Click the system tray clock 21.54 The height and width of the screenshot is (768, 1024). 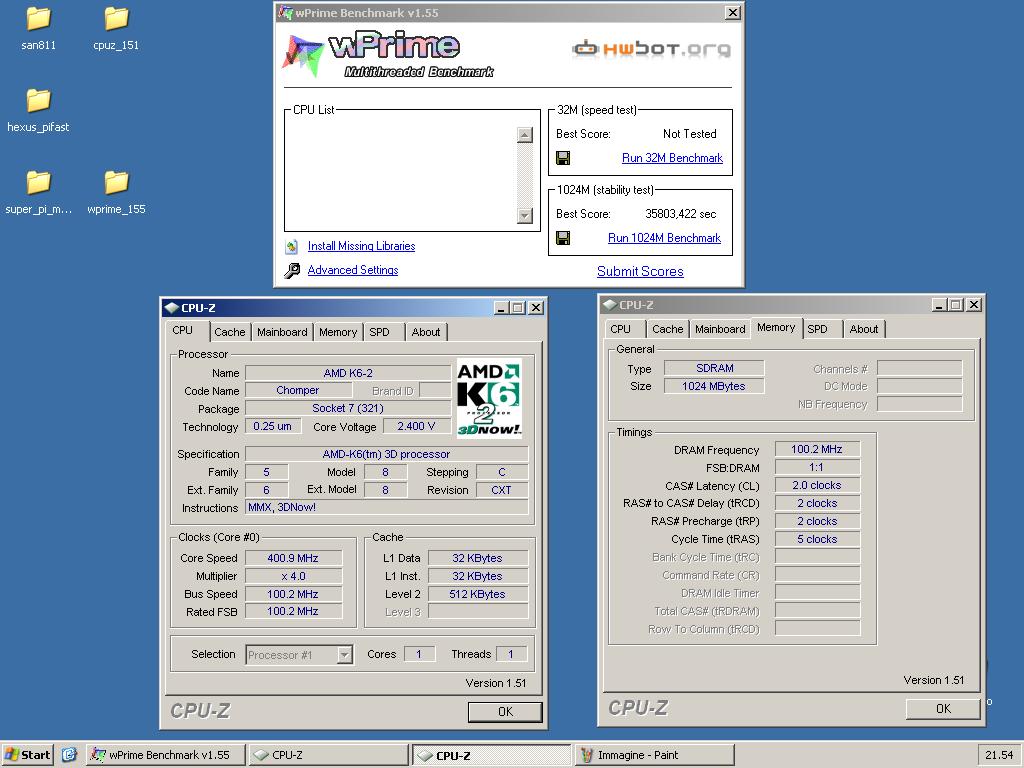tap(999, 756)
